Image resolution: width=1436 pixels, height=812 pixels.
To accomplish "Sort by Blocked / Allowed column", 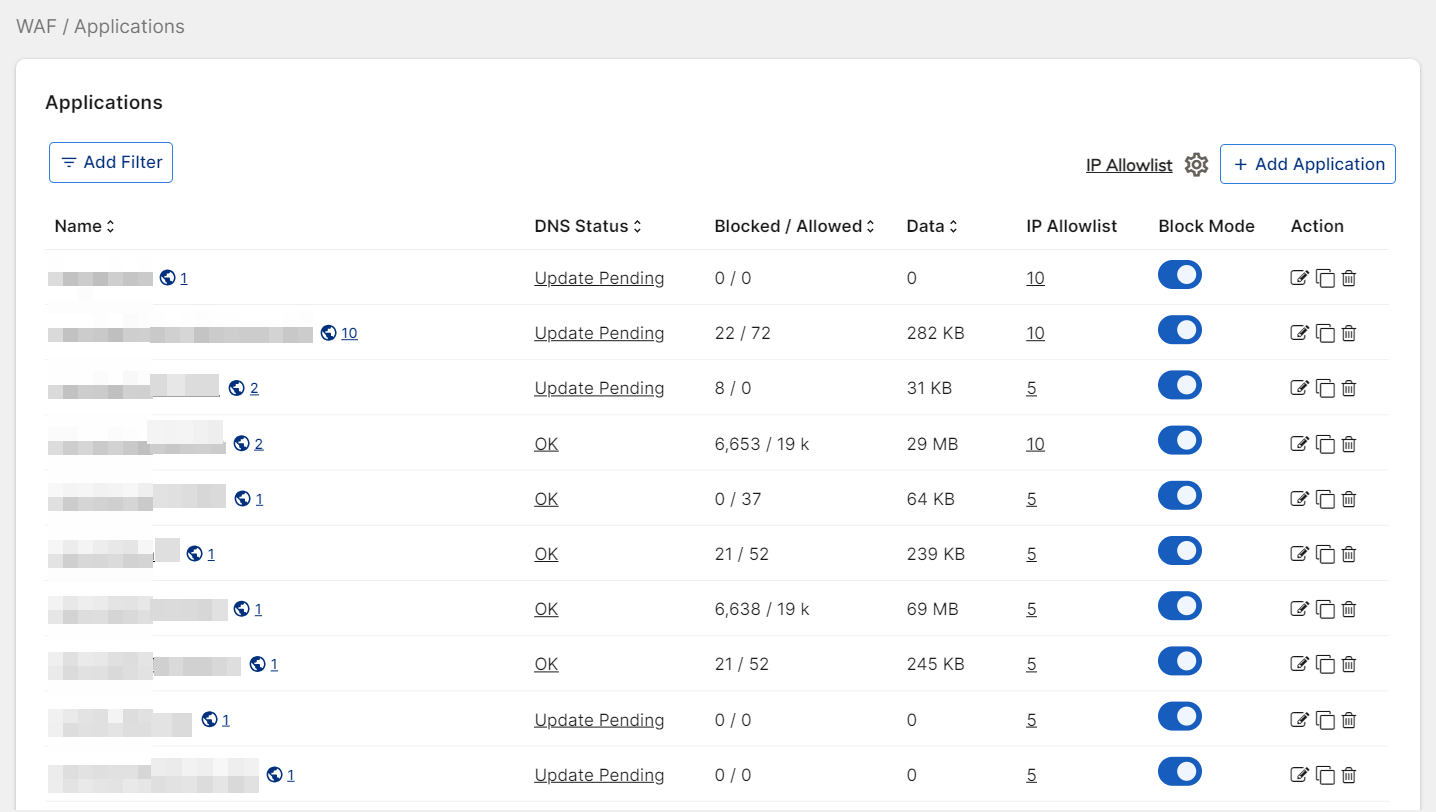I will pyautogui.click(x=794, y=226).
